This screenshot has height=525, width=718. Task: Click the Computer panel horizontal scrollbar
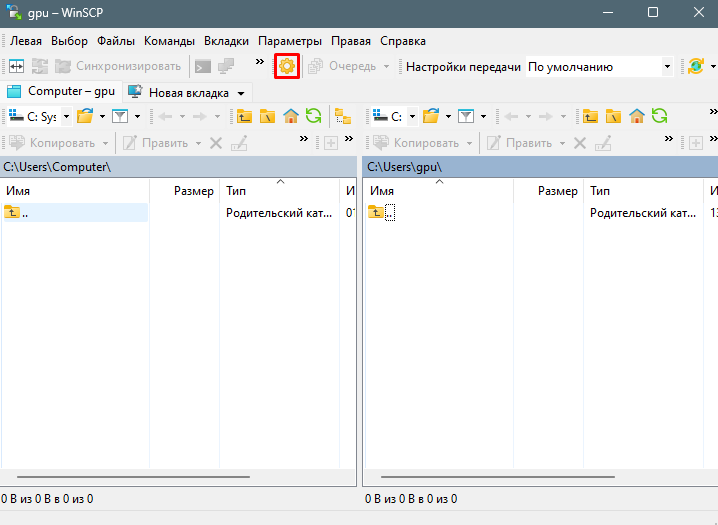pos(133,477)
